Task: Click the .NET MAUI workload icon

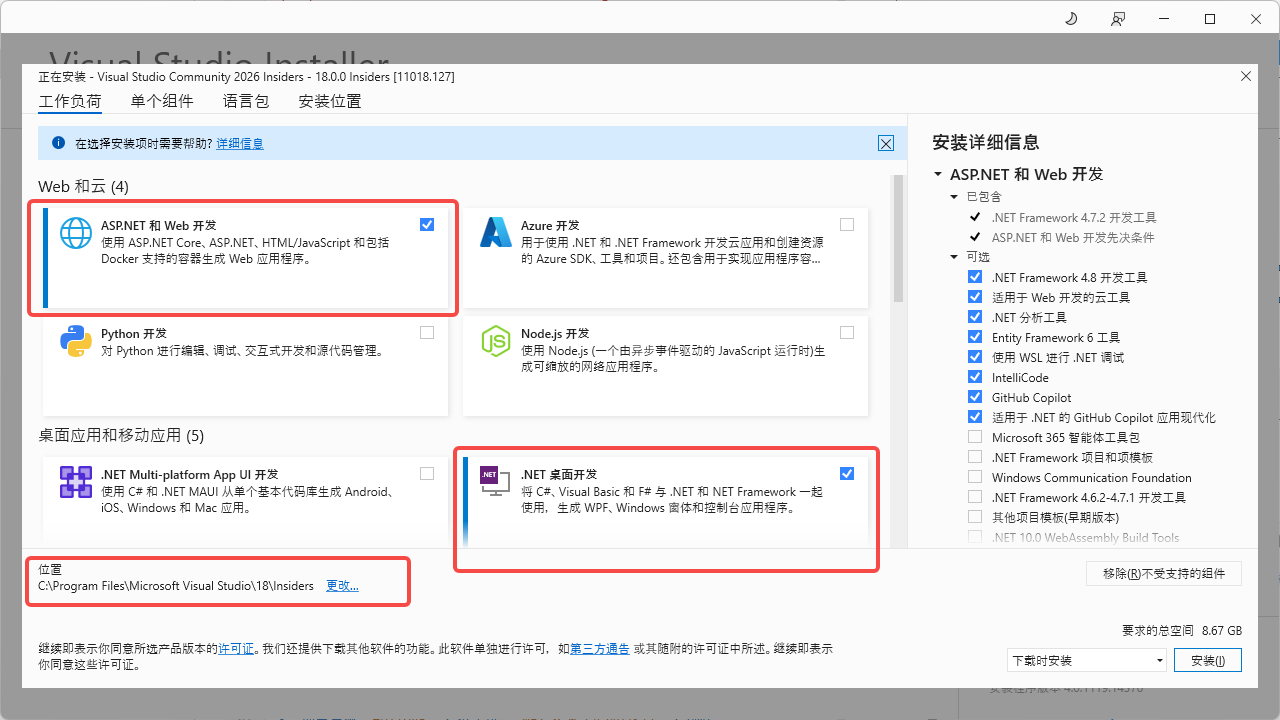Action: (x=76, y=482)
